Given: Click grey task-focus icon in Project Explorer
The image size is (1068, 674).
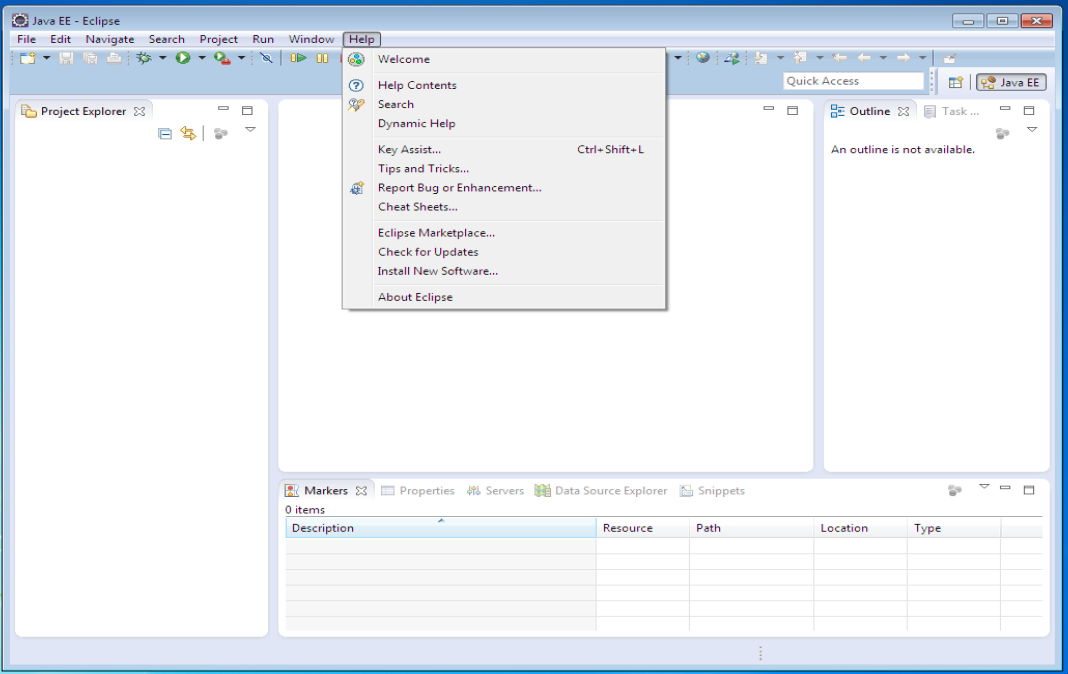Looking at the screenshot, I should click(221, 133).
